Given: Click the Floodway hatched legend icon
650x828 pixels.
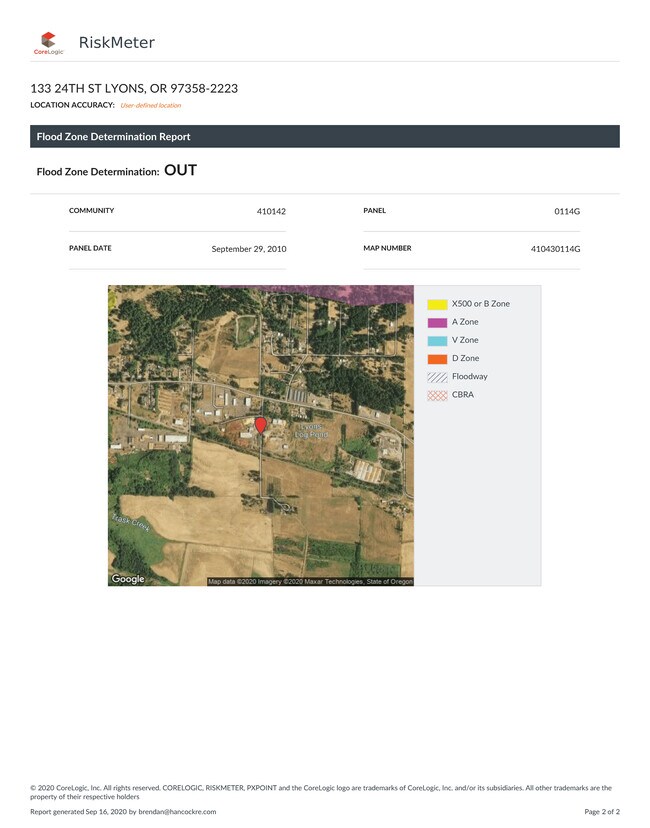Looking at the screenshot, I should click(x=437, y=377).
